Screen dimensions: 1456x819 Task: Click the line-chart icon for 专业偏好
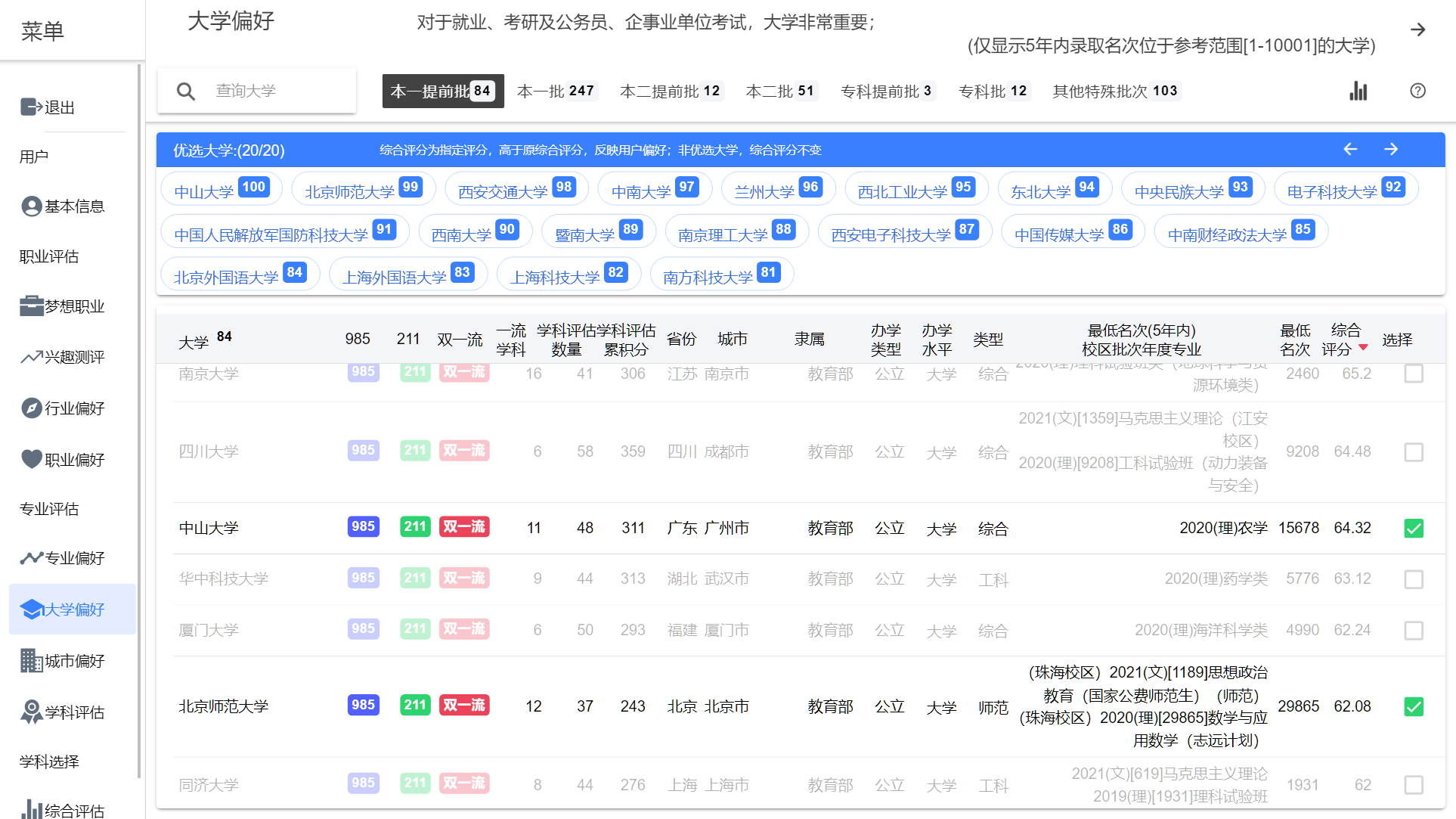32,558
